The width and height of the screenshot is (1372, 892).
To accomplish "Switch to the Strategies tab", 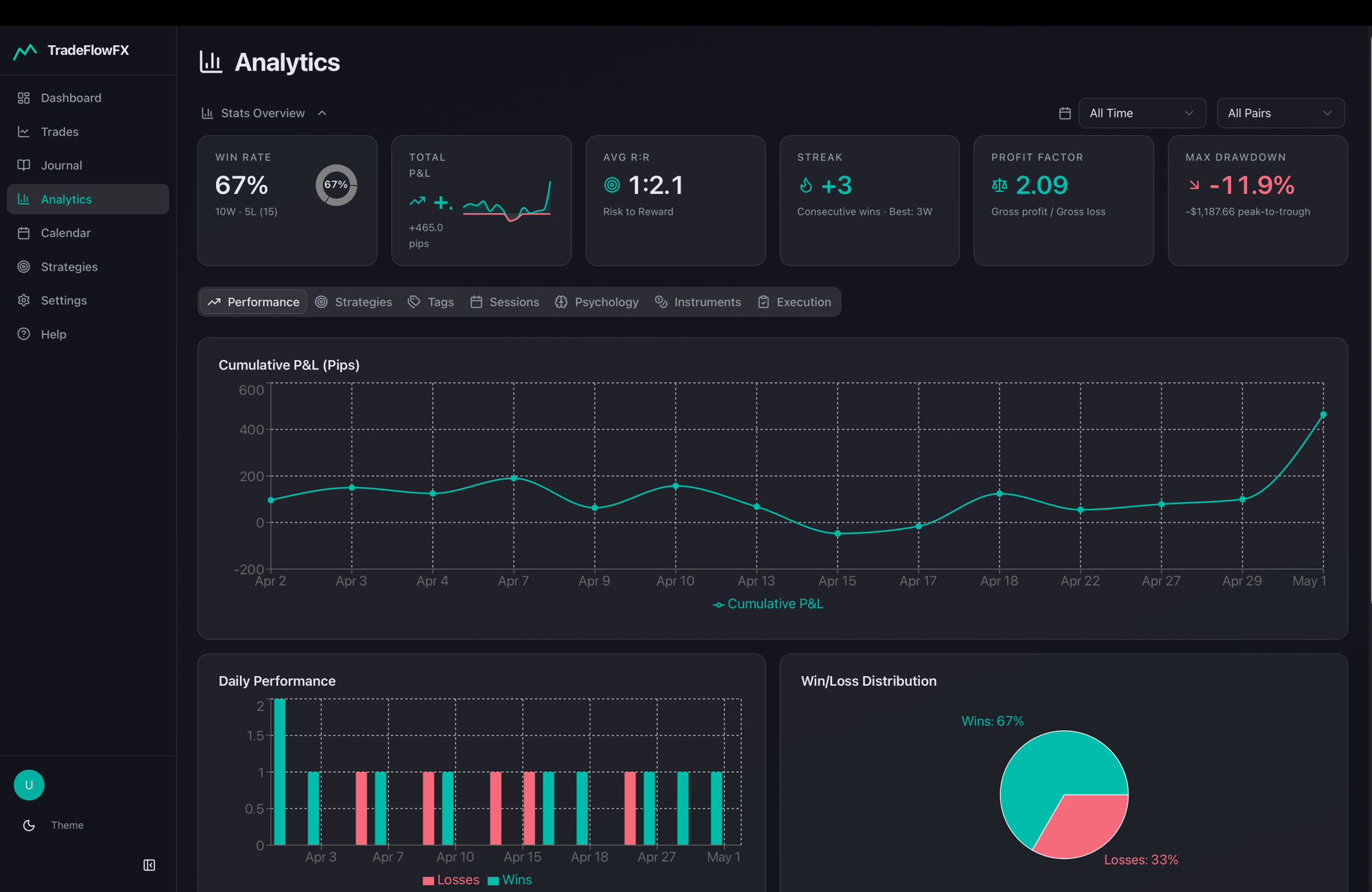I will [x=354, y=302].
